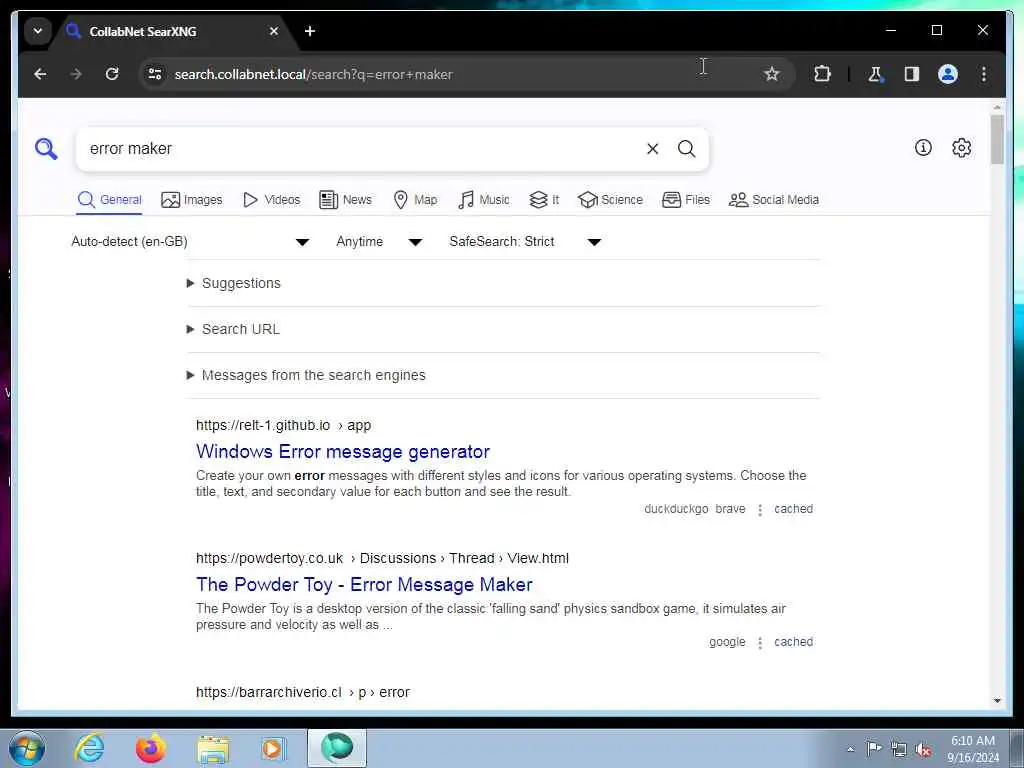Open cached link for Powder Toy result
The image size is (1024, 768).
click(x=793, y=643)
